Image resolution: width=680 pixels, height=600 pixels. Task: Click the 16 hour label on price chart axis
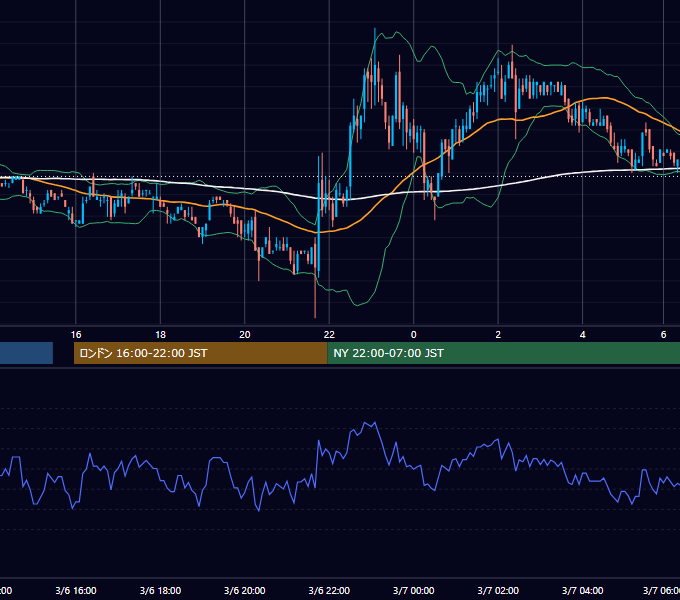click(76, 335)
